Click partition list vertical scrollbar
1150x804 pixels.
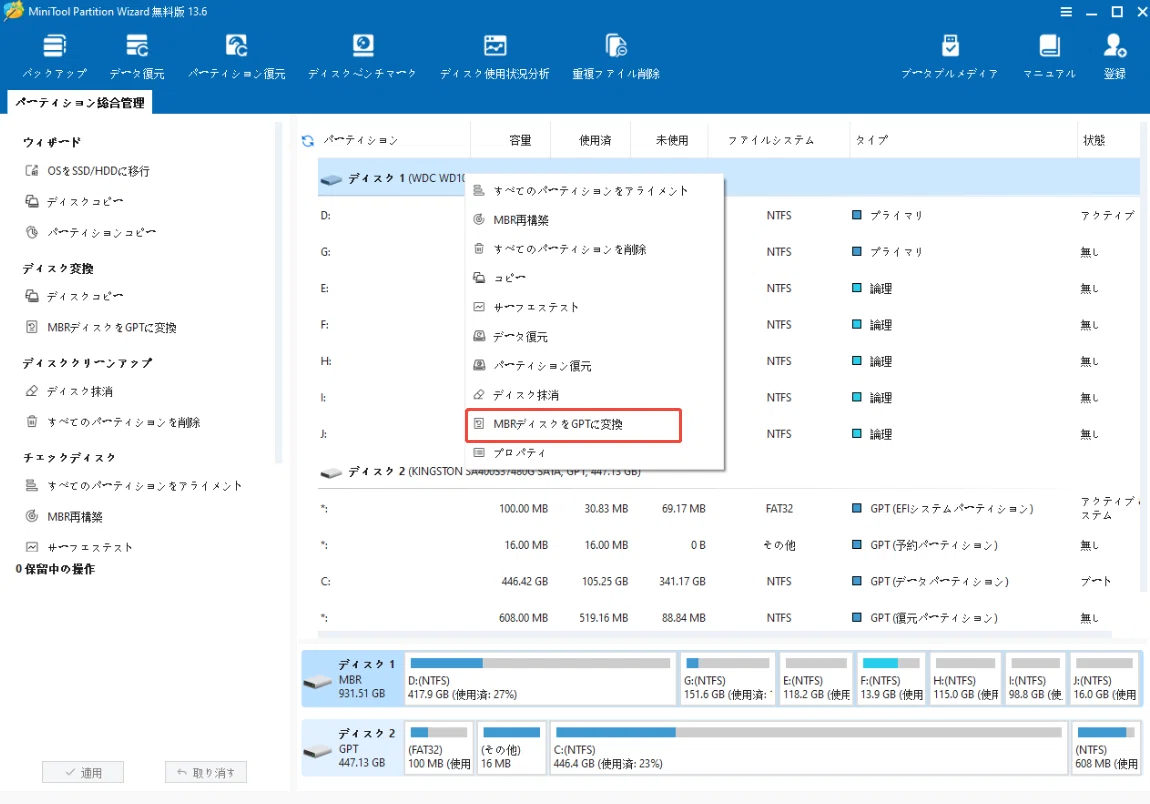pos(1143,357)
